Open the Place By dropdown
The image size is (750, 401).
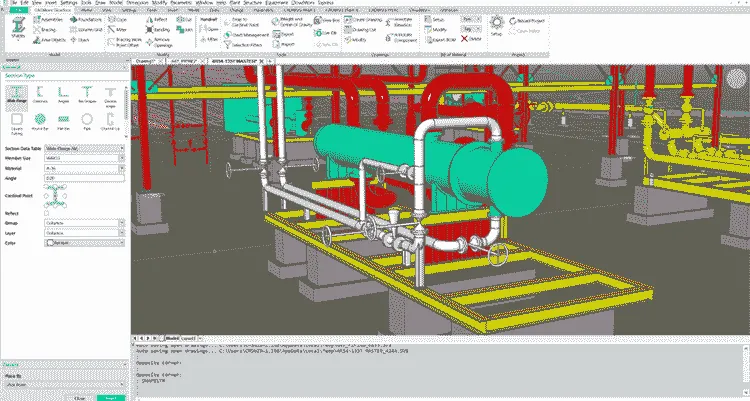65,384
